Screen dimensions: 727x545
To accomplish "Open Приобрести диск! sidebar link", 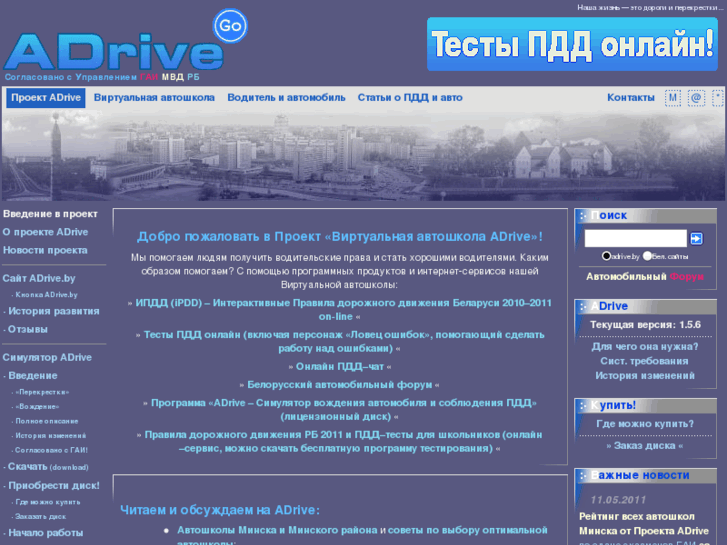I will click(54, 486).
